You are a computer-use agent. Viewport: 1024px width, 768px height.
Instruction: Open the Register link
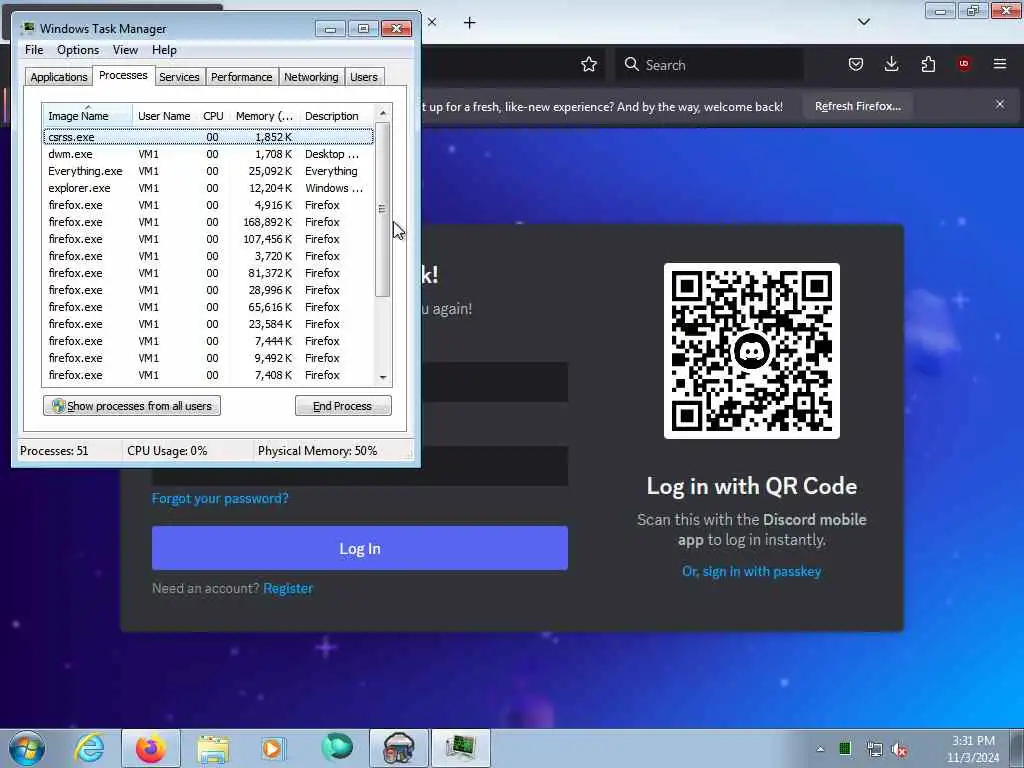[x=288, y=588]
